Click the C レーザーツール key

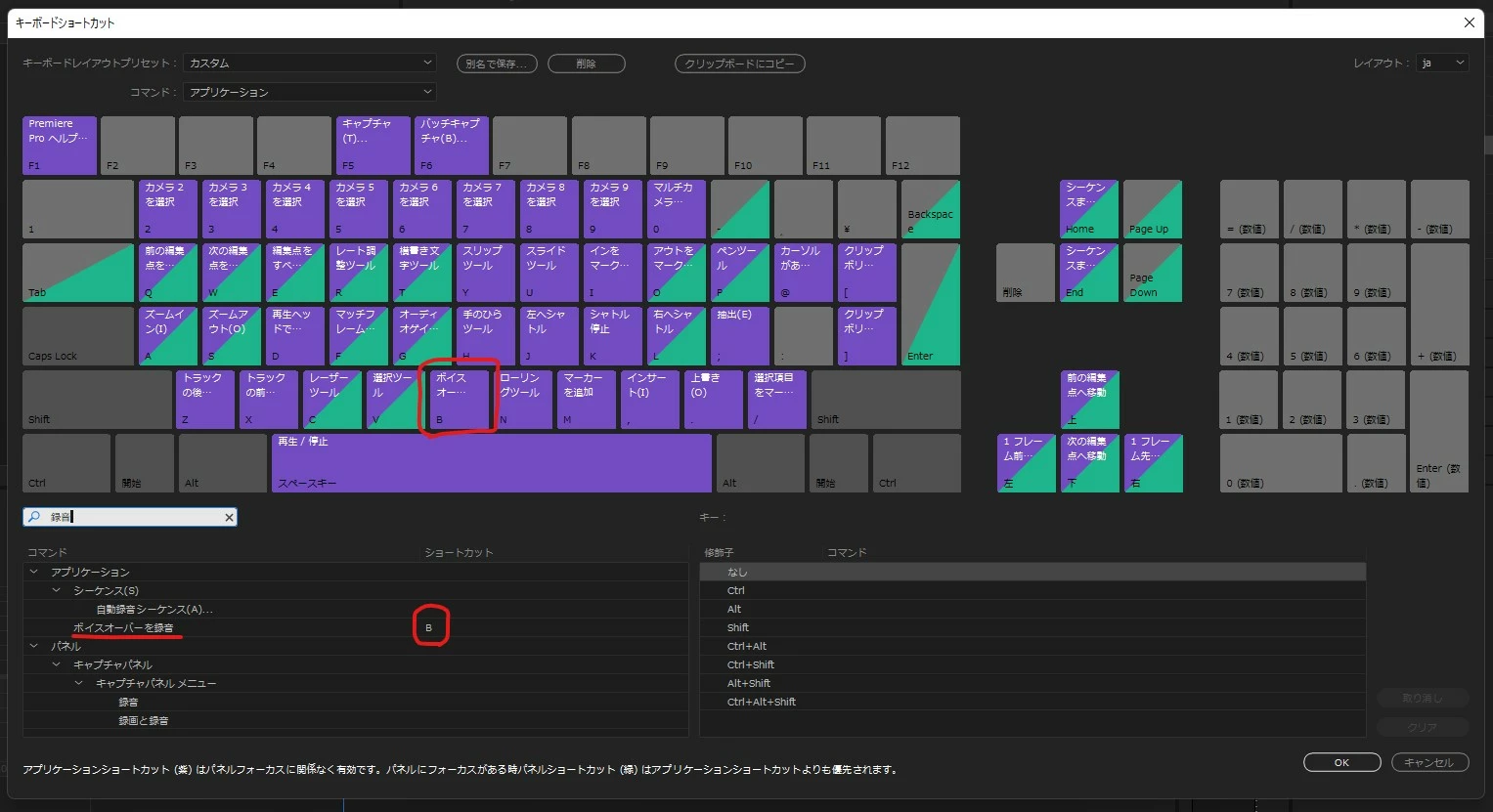tap(332, 400)
